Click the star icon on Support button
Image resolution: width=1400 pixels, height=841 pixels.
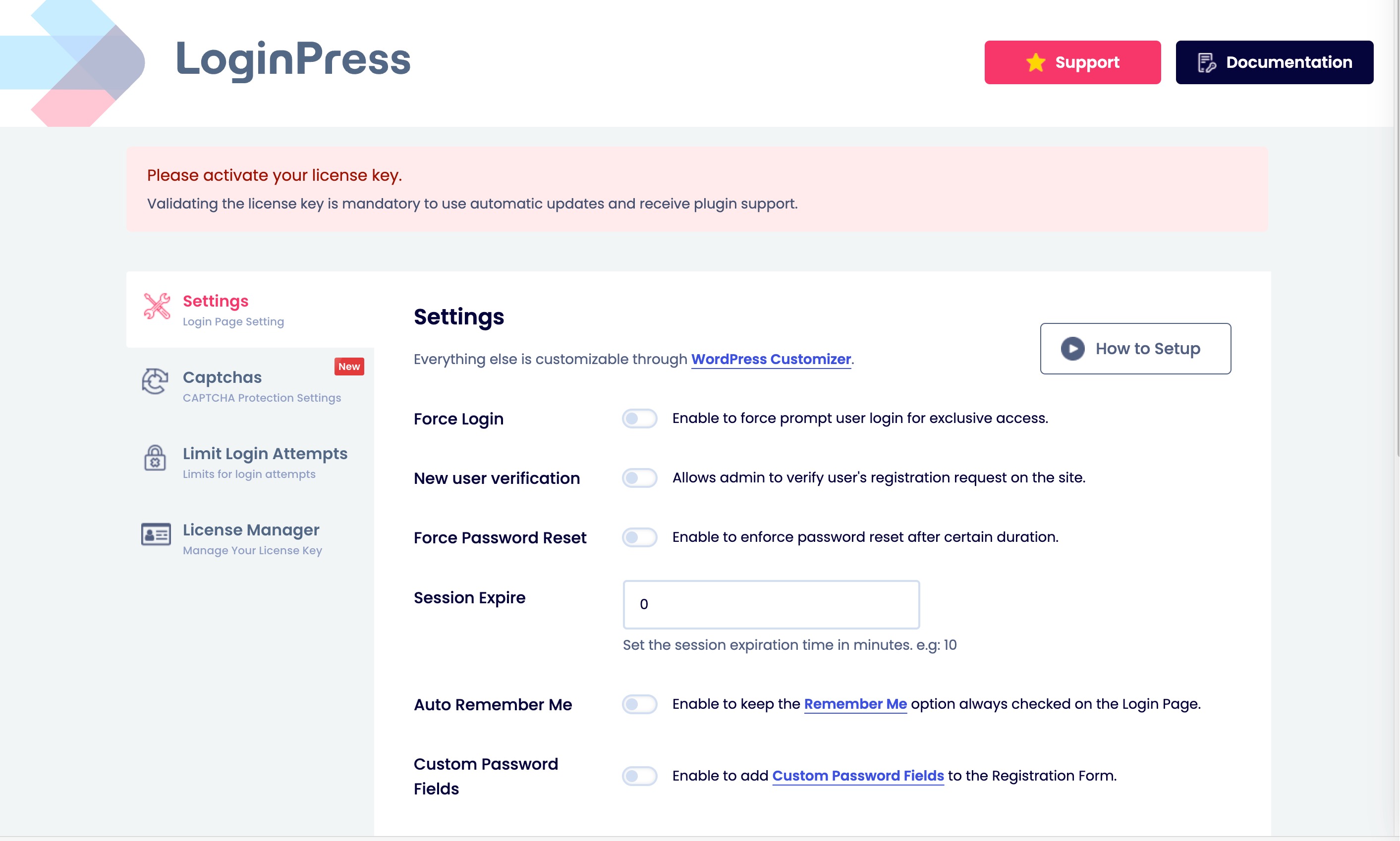tap(1035, 62)
